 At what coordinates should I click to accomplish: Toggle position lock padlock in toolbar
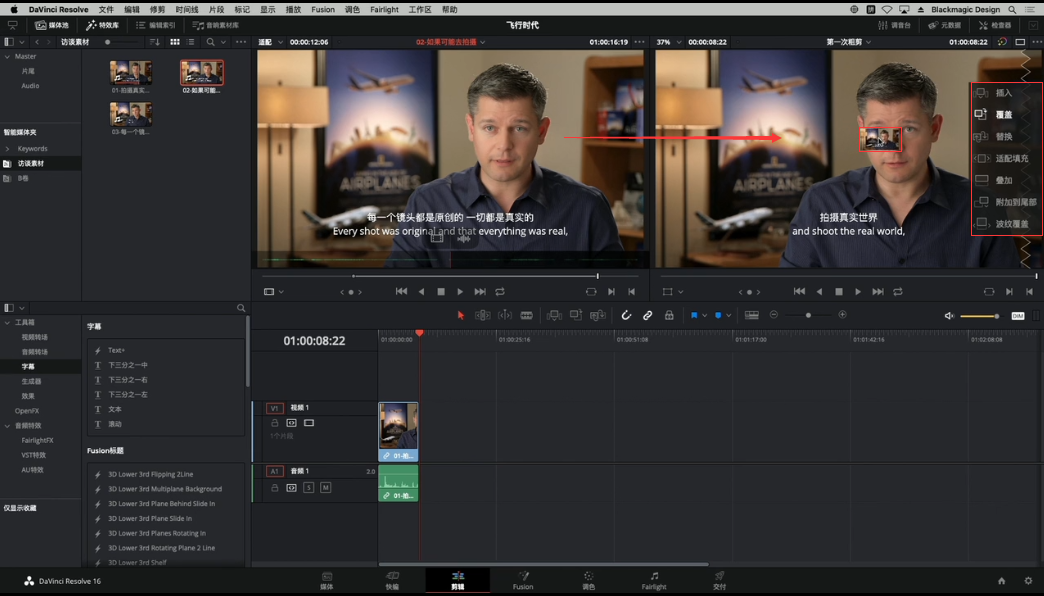669,315
